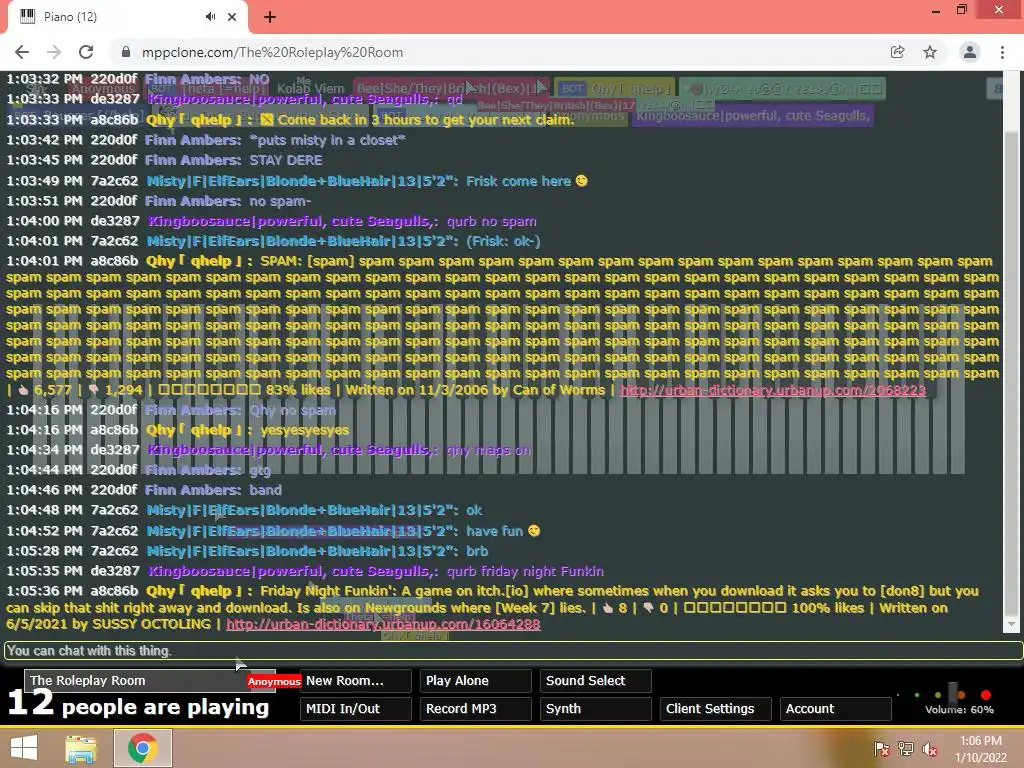View site security lock info
The width and height of the screenshot is (1024, 768).
[x=126, y=52]
